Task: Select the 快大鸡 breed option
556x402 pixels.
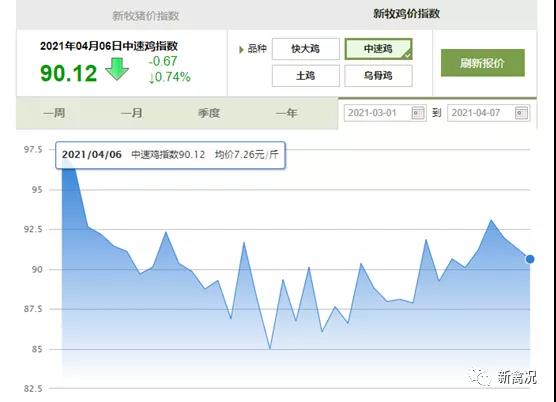Action: pos(306,49)
